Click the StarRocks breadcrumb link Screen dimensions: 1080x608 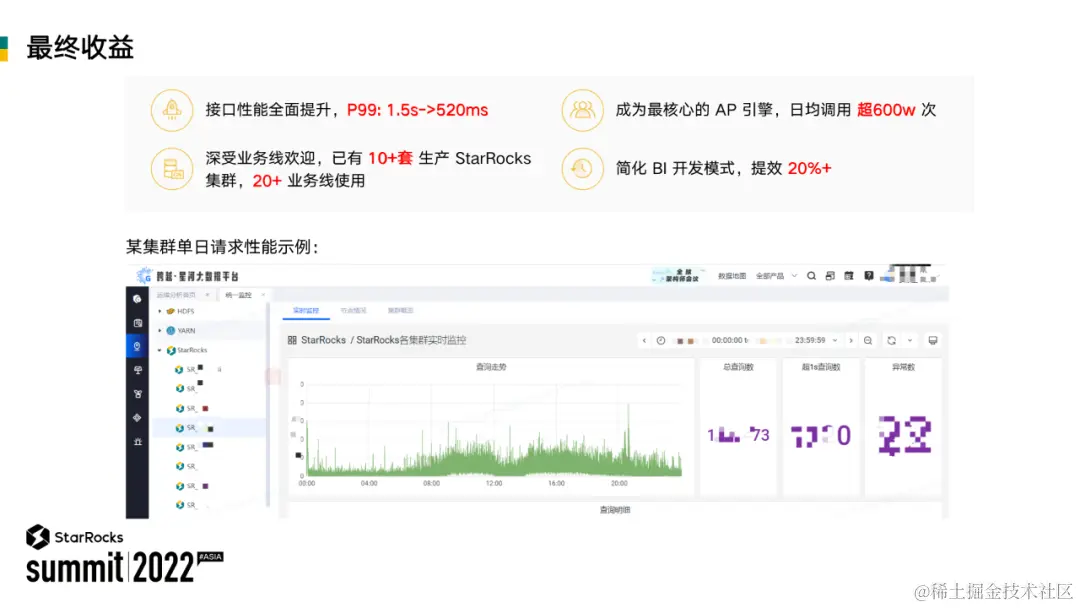pyautogui.click(x=323, y=340)
